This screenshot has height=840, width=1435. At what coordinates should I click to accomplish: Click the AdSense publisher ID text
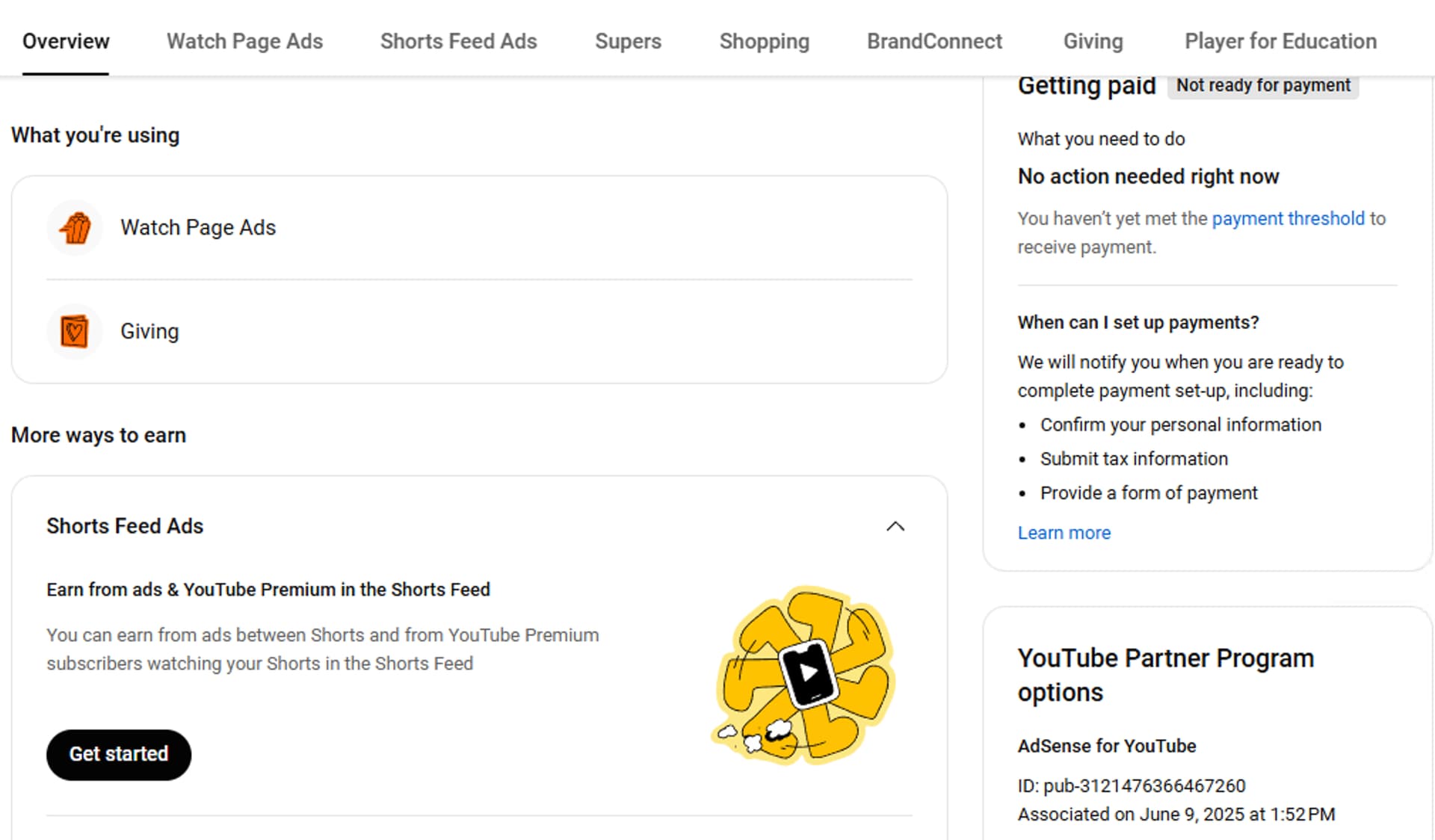(1131, 785)
